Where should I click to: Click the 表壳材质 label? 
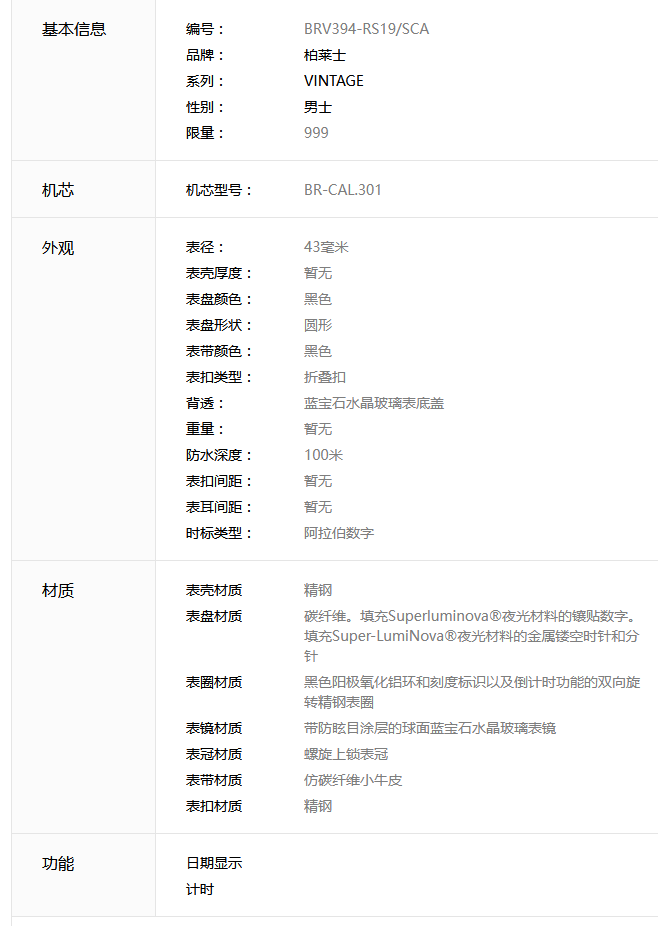(214, 590)
